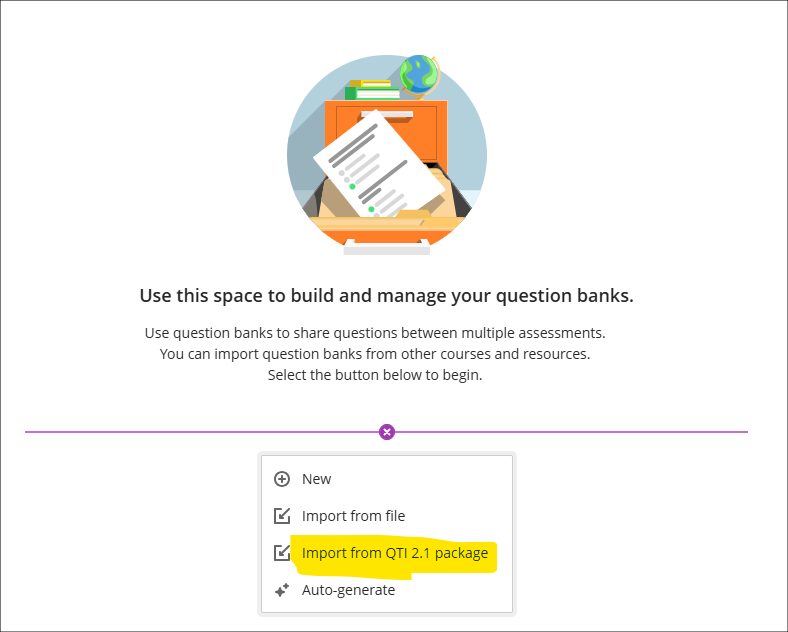This screenshot has width=788, height=632.
Task: Click the import arrow icon beside Import from file
Action: tap(282, 516)
